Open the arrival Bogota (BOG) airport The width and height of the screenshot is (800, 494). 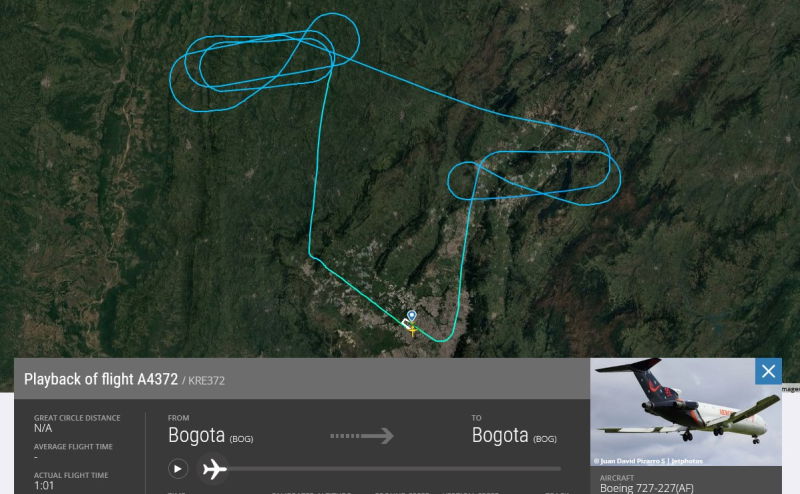coord(514,436)
